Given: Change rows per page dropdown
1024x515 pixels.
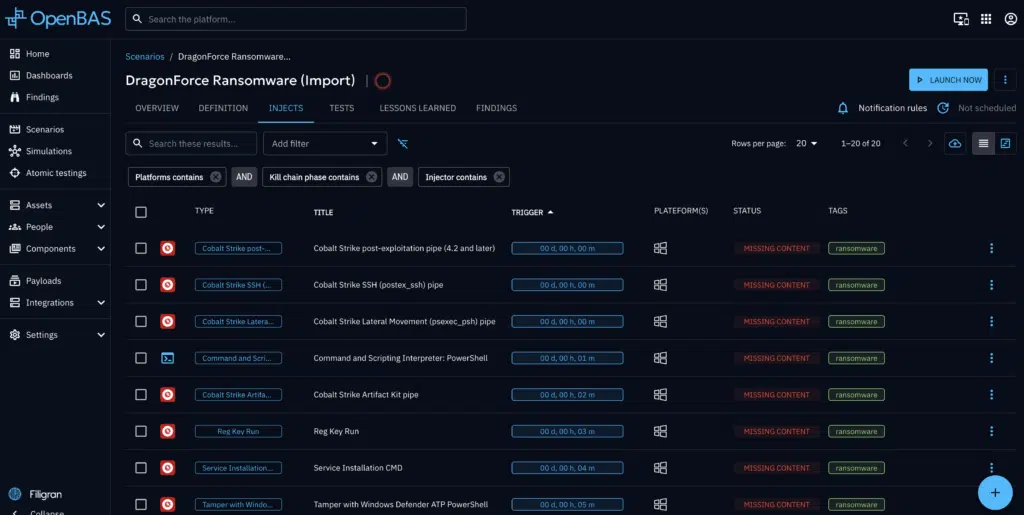Looking at the screenshot, I should (806, 144).
